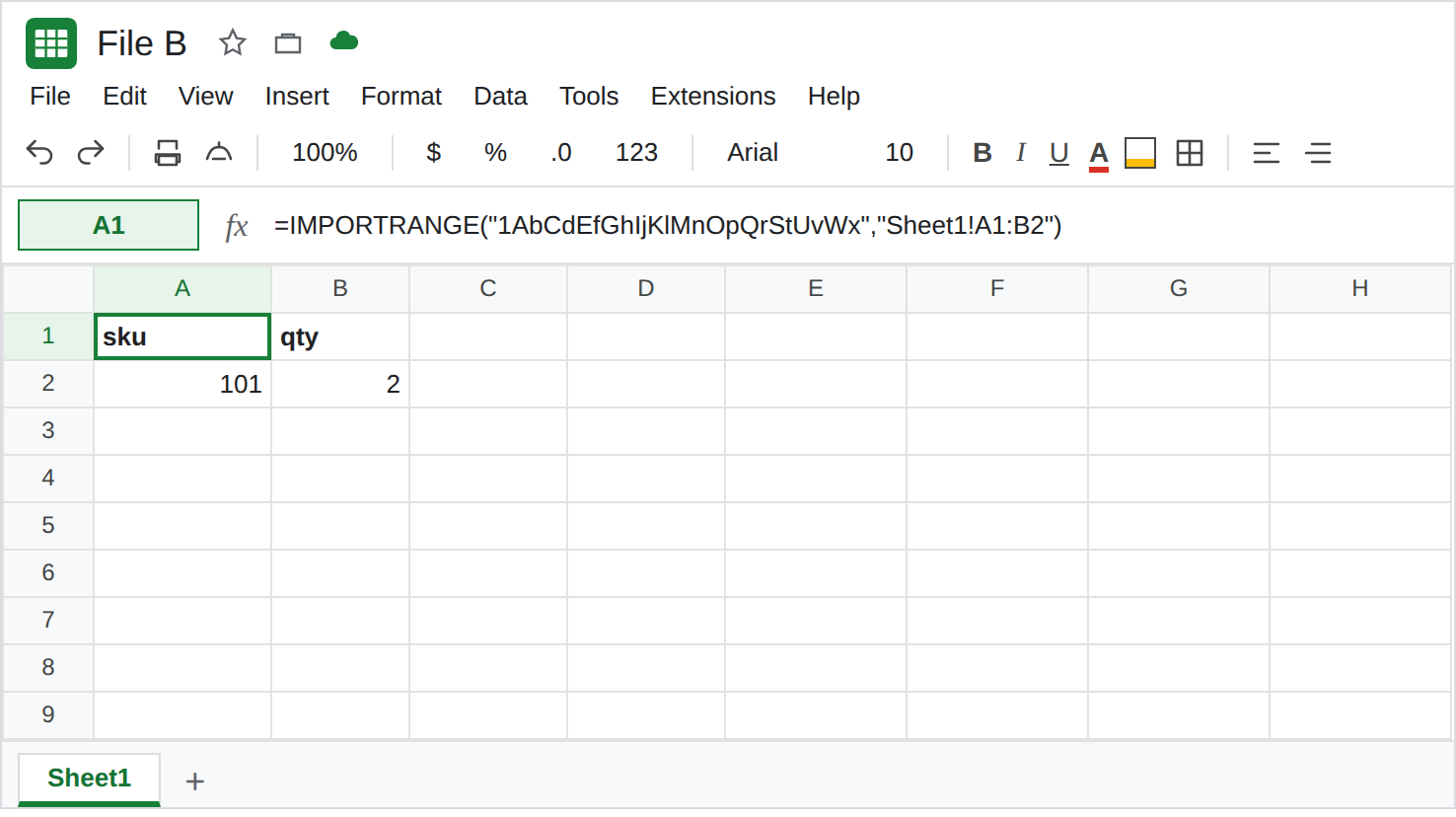Click the rightmost alignment lines icon
This screenshot has width=1456, height=817.
1318,153
